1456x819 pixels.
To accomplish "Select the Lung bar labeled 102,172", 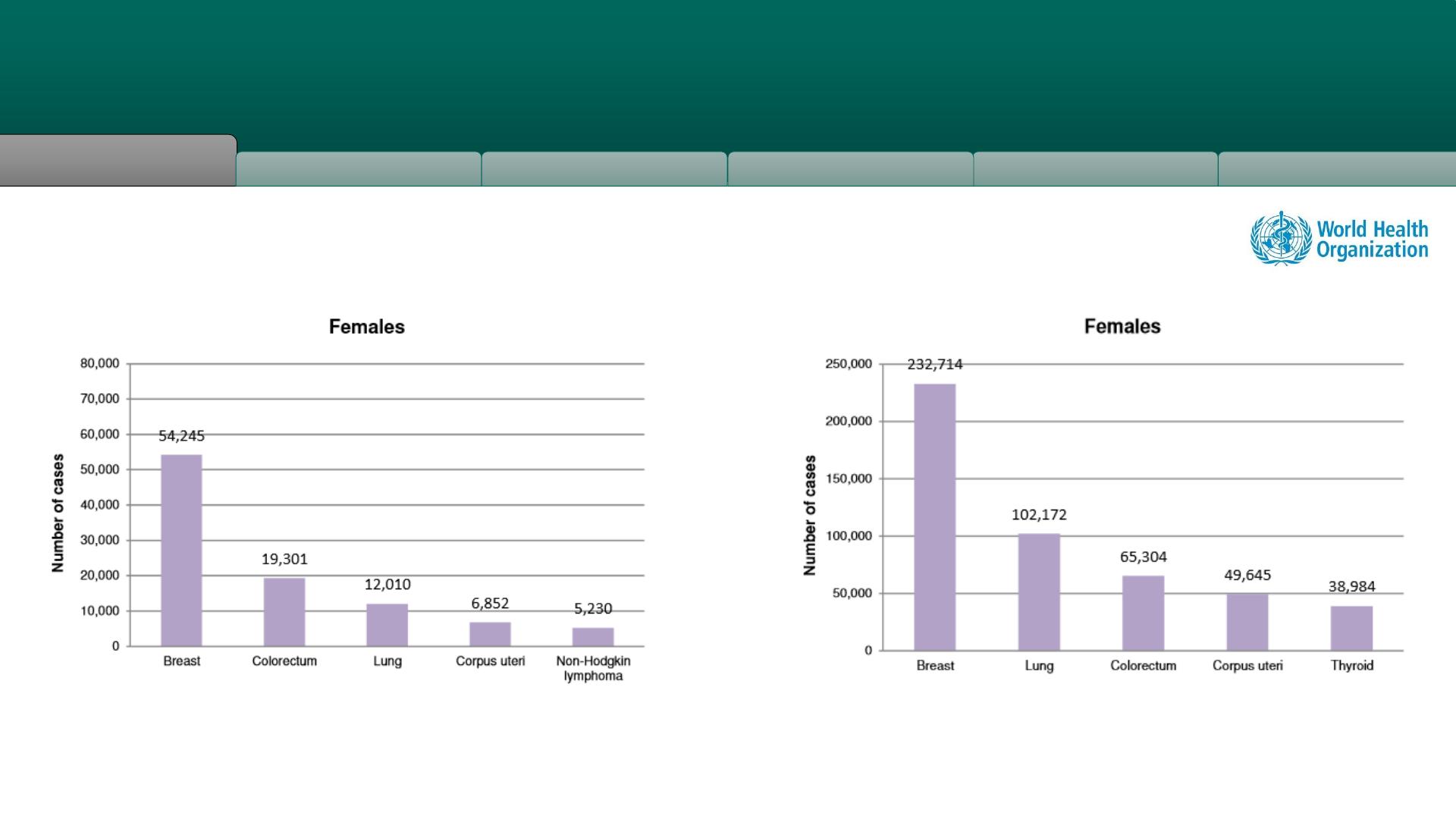I will [x=1039, y=592].
